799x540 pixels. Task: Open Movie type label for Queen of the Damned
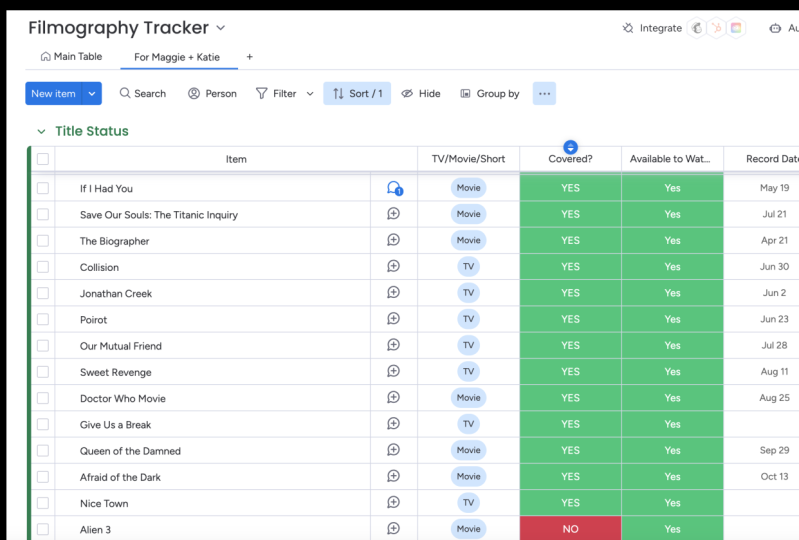tap(468, 450)
